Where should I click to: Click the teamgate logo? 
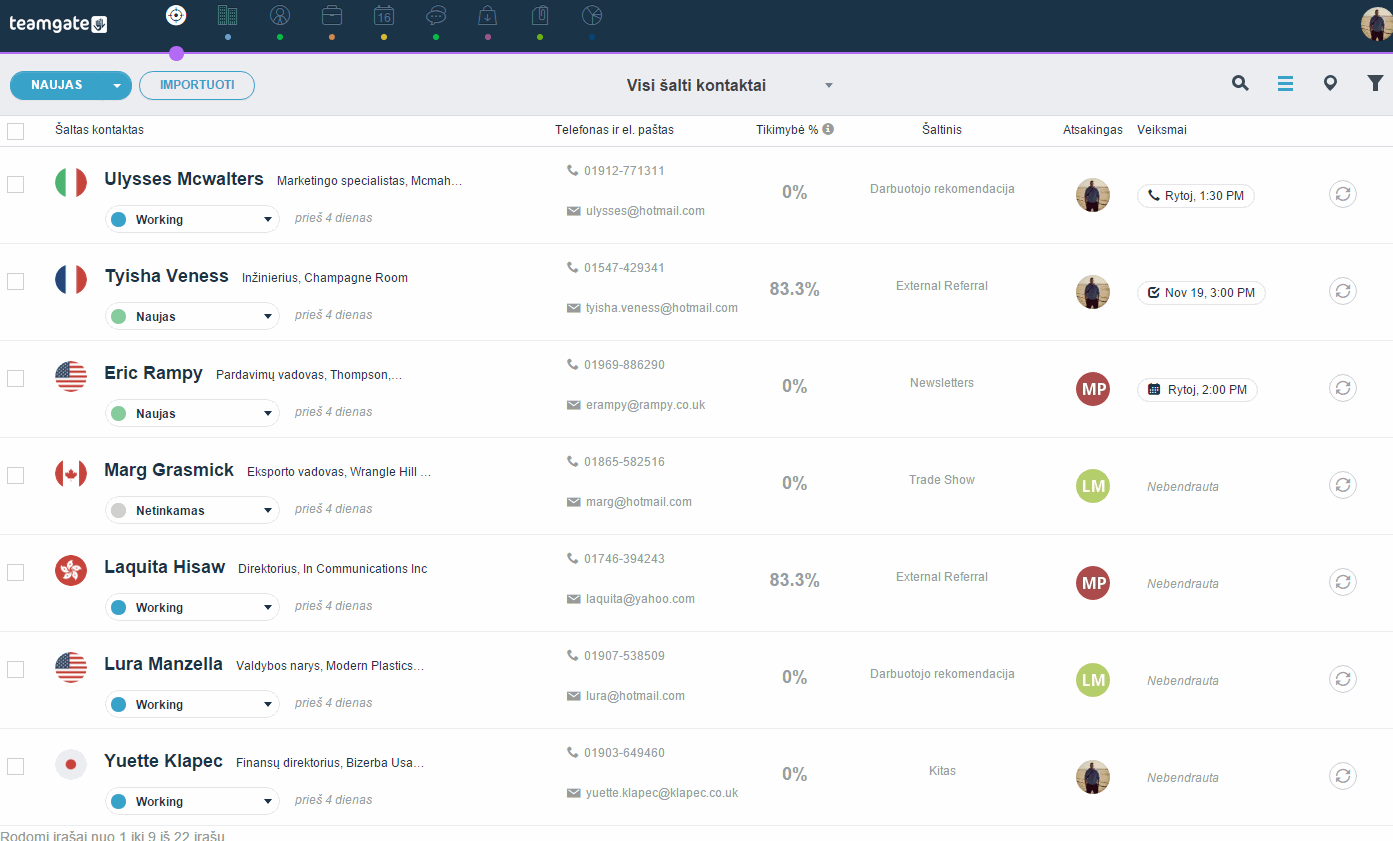coord(58,24)
